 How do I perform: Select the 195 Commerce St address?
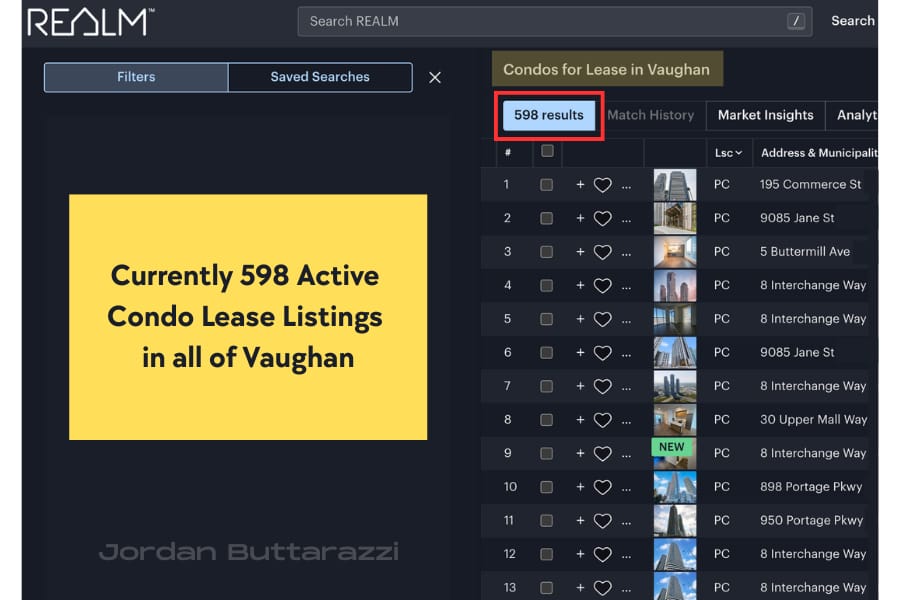810,184
